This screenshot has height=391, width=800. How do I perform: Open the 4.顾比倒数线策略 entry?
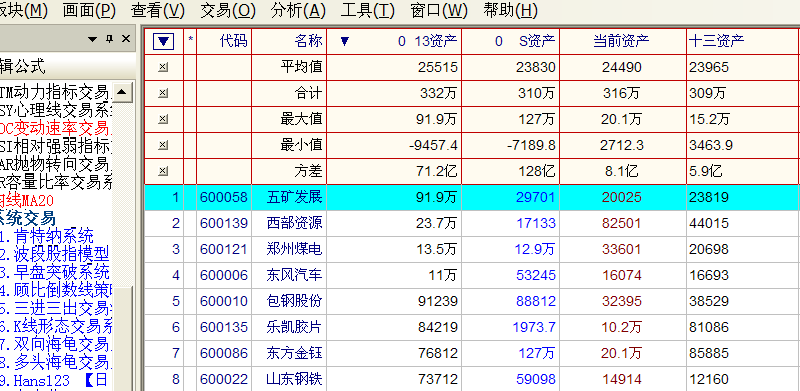[56, 290]
